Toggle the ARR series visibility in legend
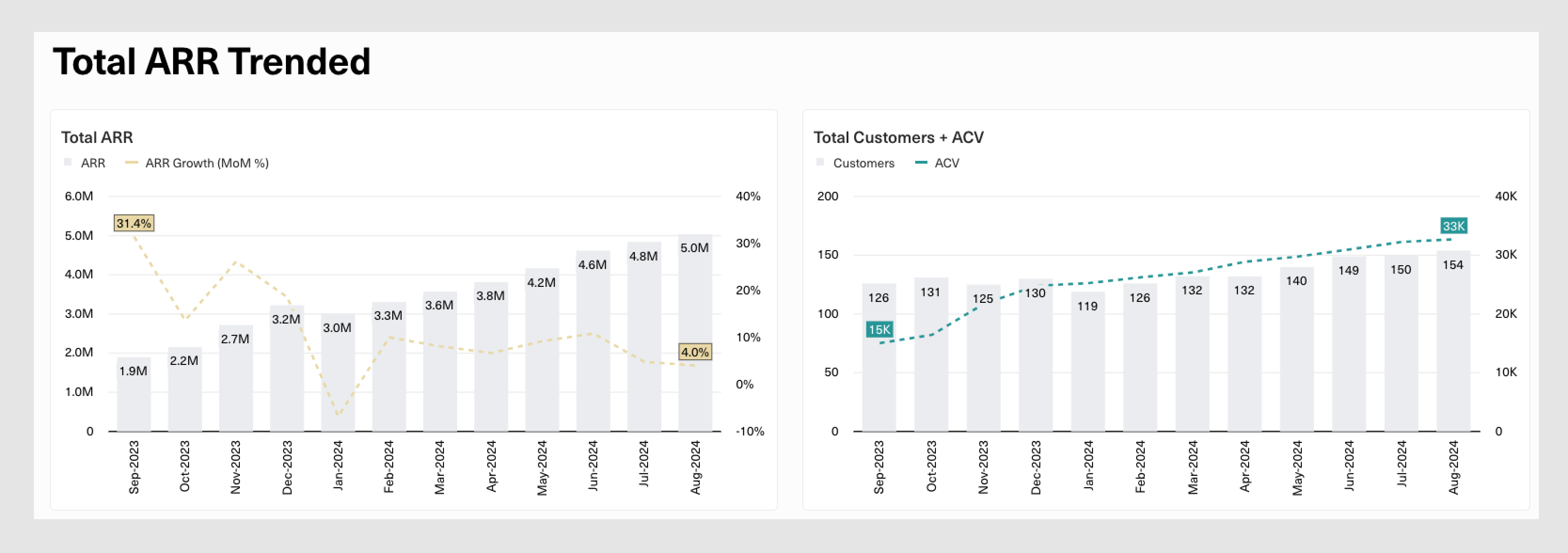Screen dimensions: 1568x553 pyautogui.click(x=92, y=163)
